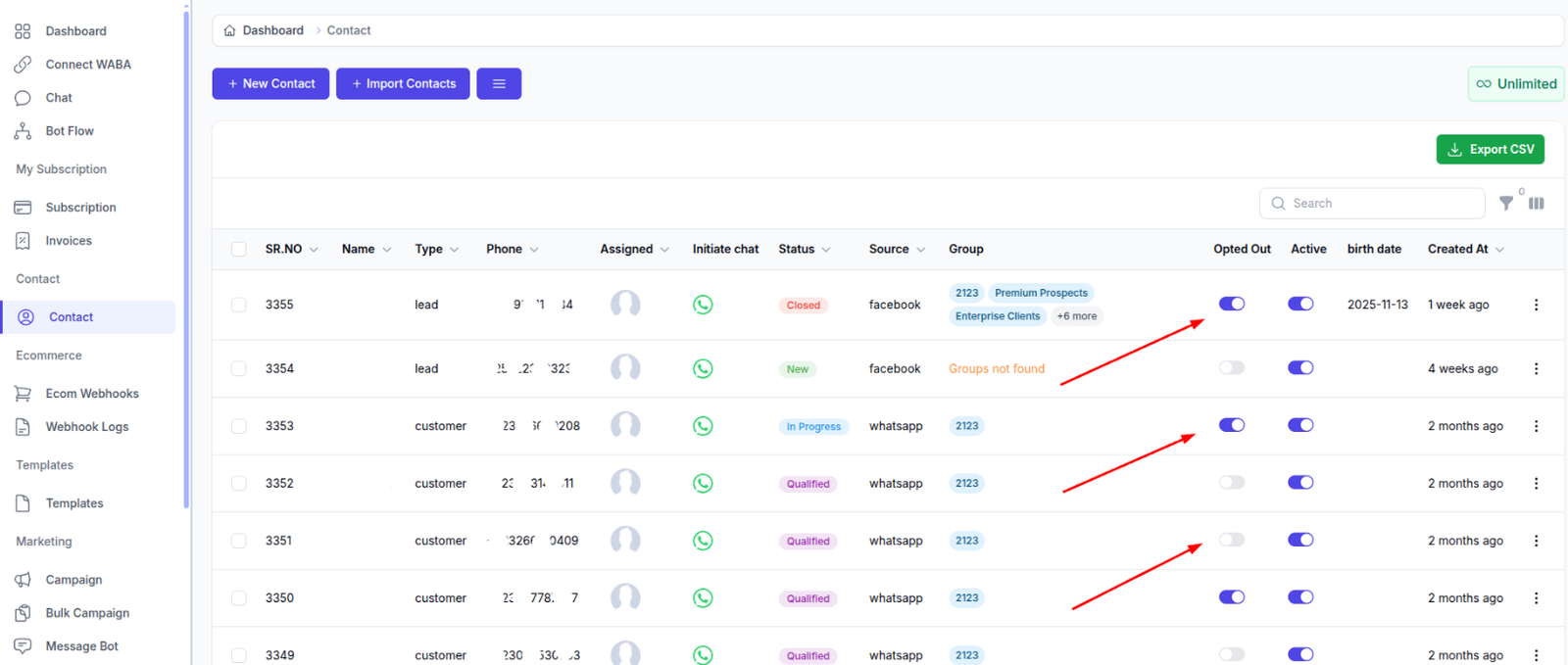Start WhatsApp chat with contact 3353
This screenshot has width=1568, height=665.
703,426
